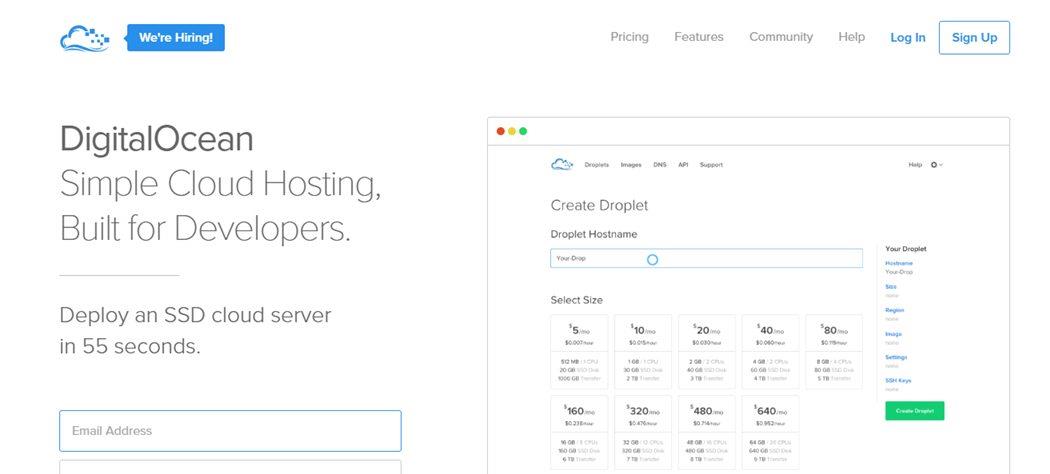
Task: Click Image in Your Droplet summary
Action: point(893,333)
